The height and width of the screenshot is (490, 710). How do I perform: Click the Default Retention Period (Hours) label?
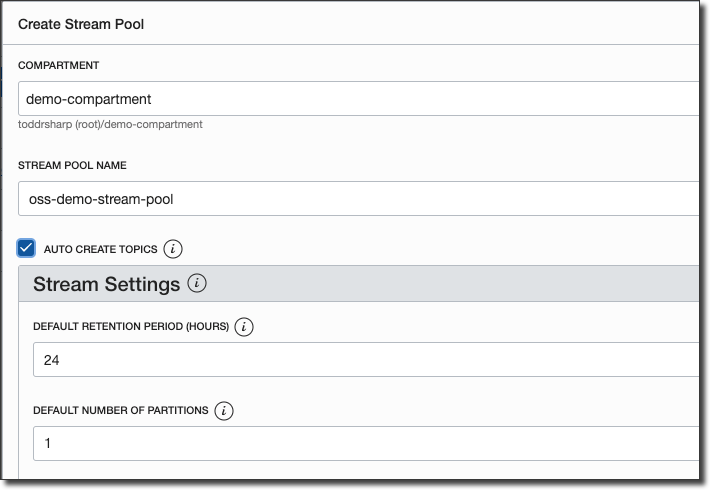click(131, 327)
